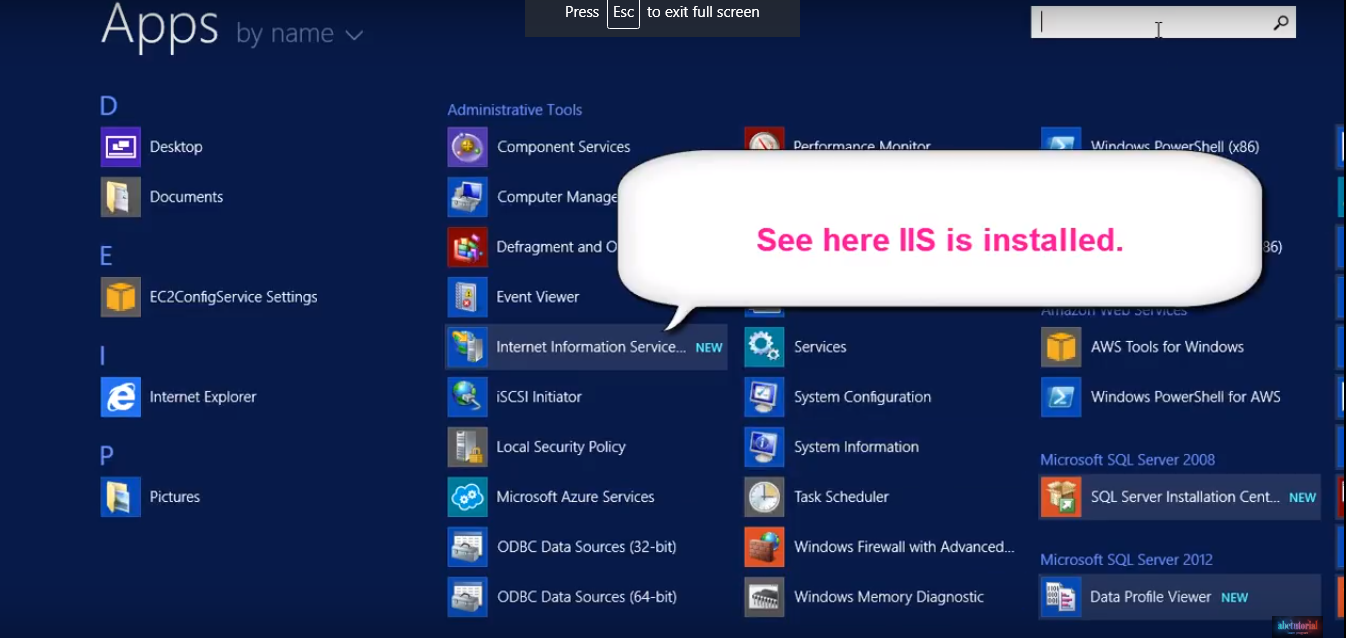Click the 'Data Profile Viewer' label
The height and width of the screenshot is (638, 1346).
[1151, 597]
